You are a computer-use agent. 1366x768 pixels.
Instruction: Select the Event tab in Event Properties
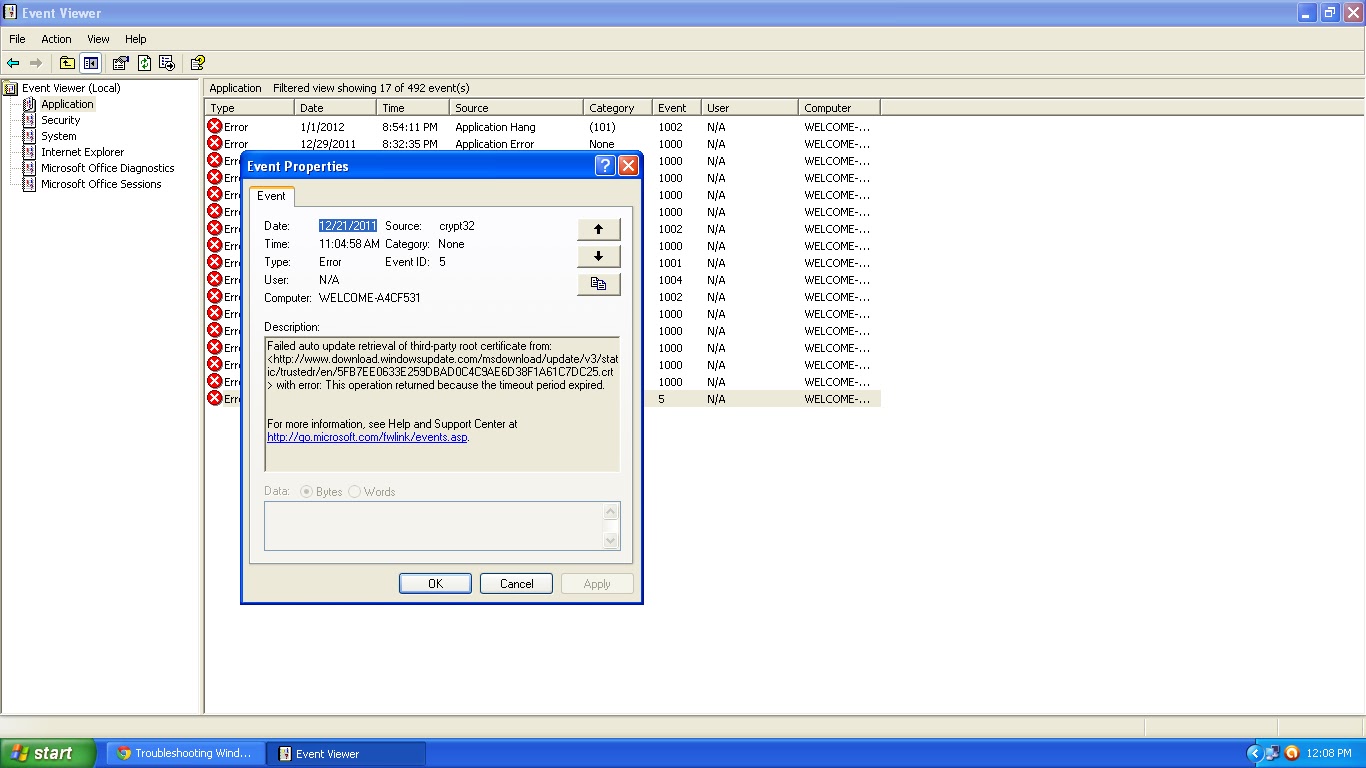coord(271,196)
